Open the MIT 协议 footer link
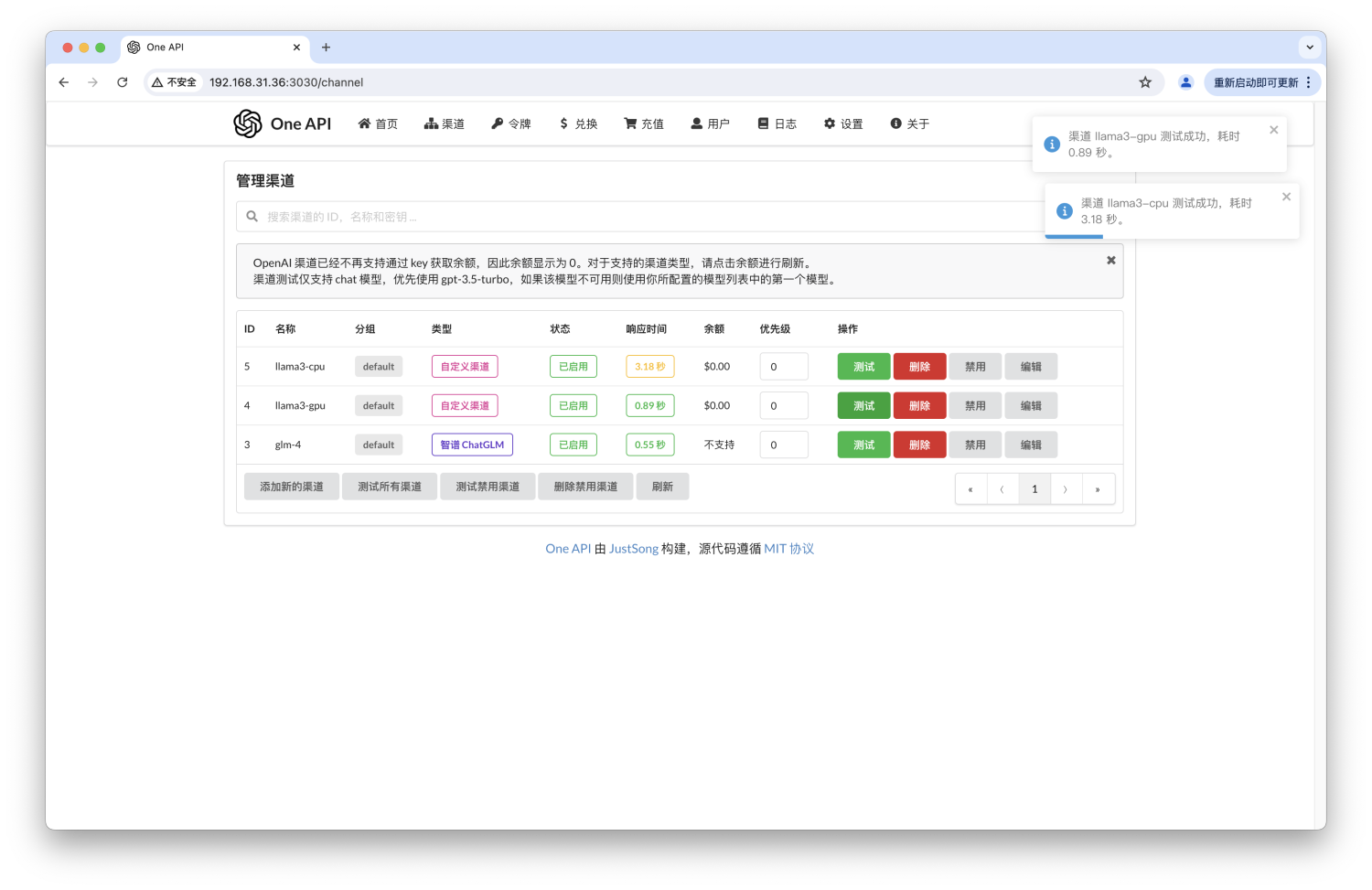The width and height of the screenshot is (1372, 890). click(x=788, y=549)
